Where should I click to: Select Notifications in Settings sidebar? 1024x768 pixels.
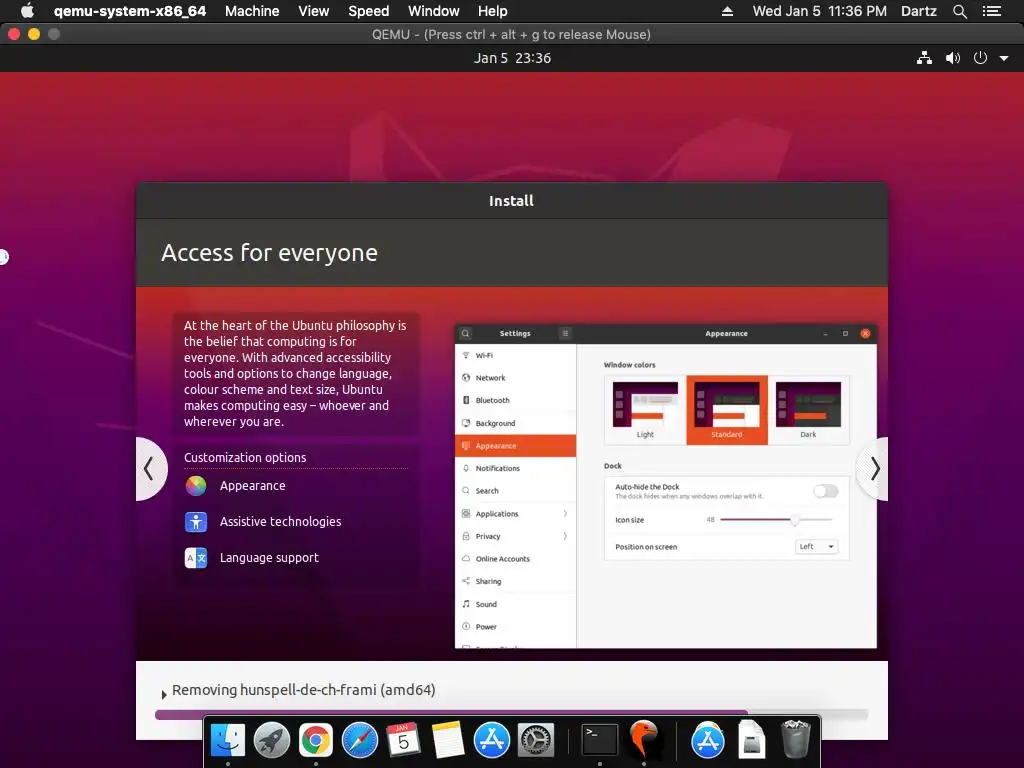[x=515, y=468]
